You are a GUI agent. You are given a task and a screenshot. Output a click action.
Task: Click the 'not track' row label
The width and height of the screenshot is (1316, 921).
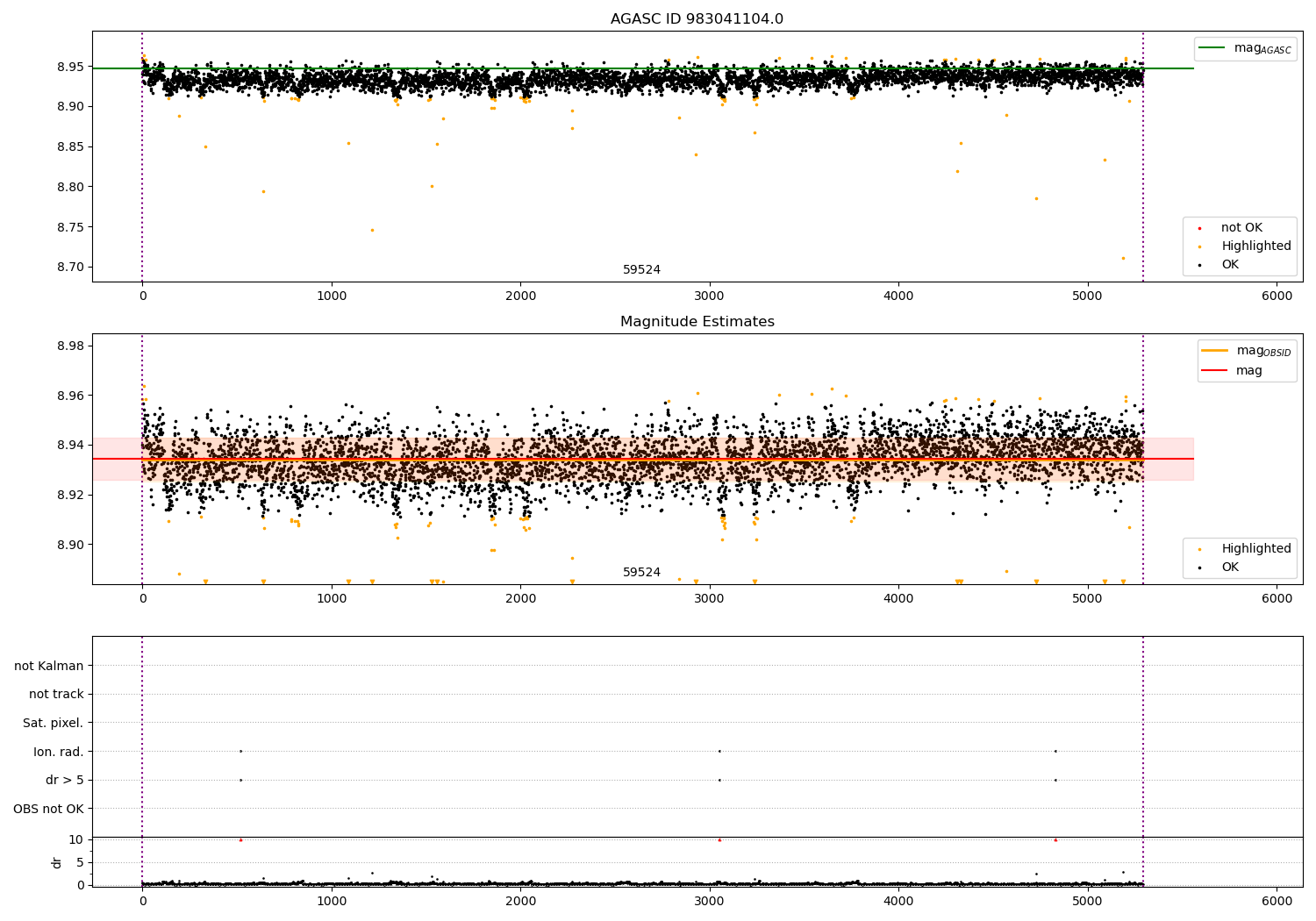pyautogui.click(x=56, y=695)
